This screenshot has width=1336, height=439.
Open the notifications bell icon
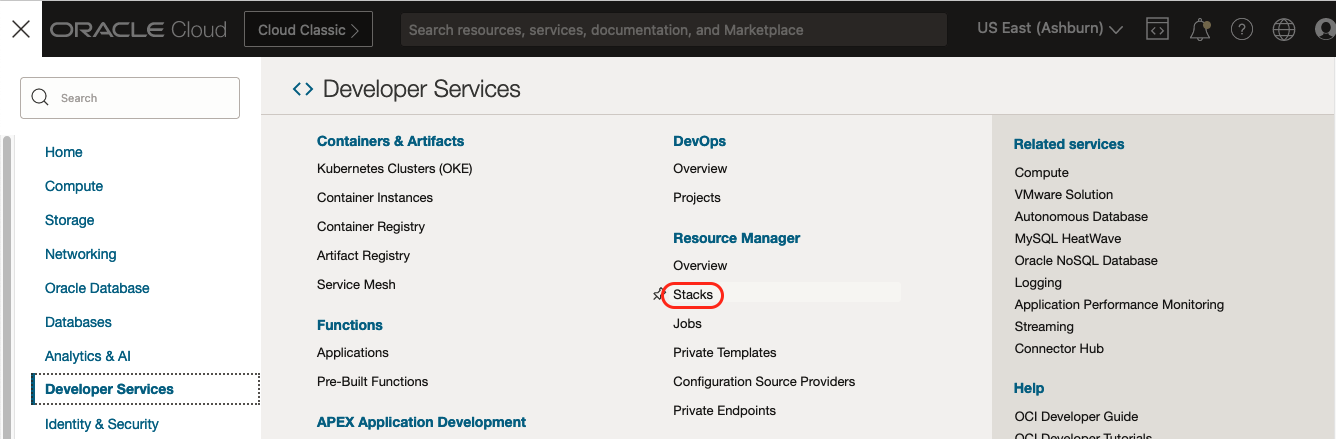pyautogui.click(x=1200, y=30)
